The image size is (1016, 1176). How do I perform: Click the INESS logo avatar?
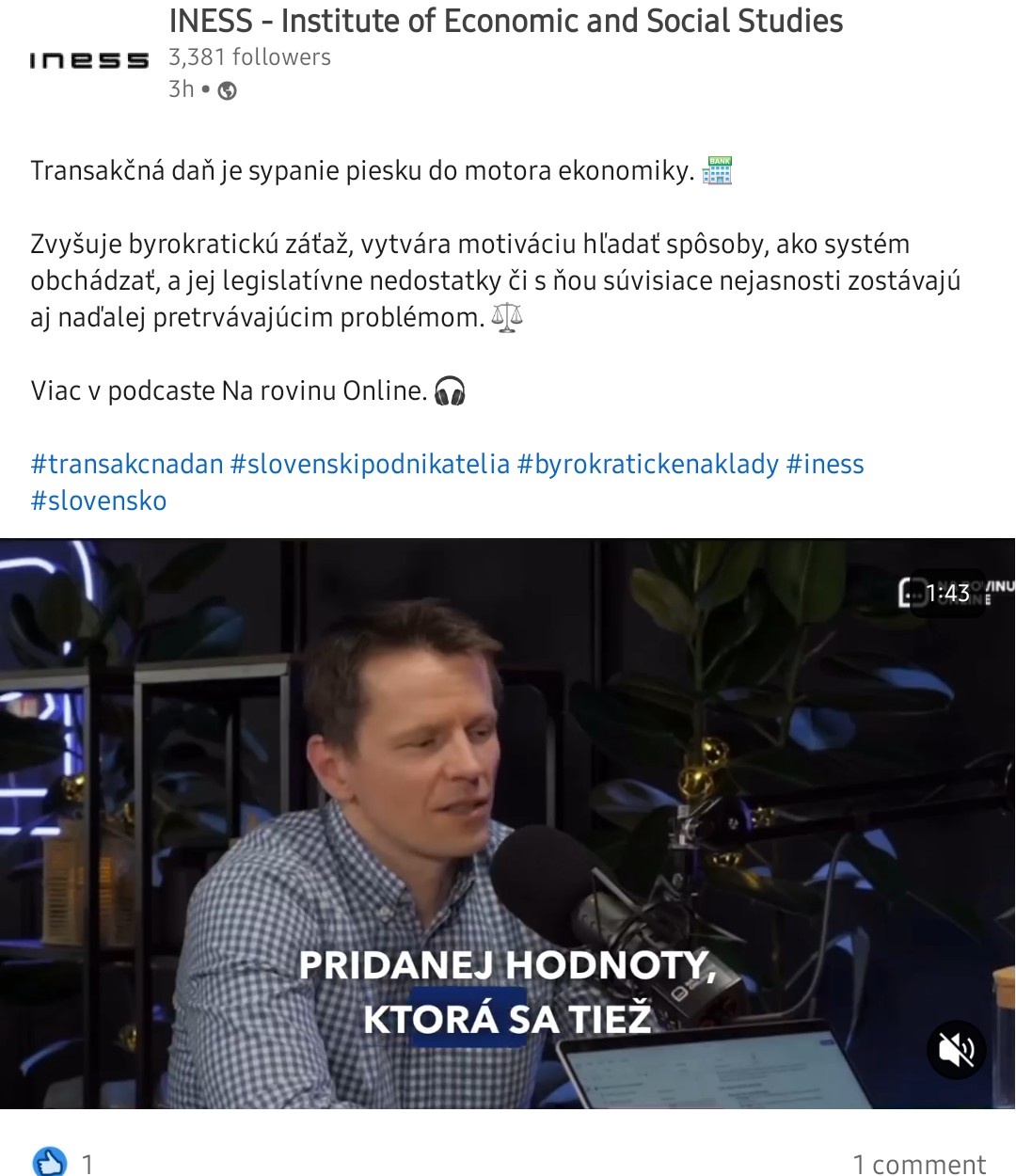[89, 60]
